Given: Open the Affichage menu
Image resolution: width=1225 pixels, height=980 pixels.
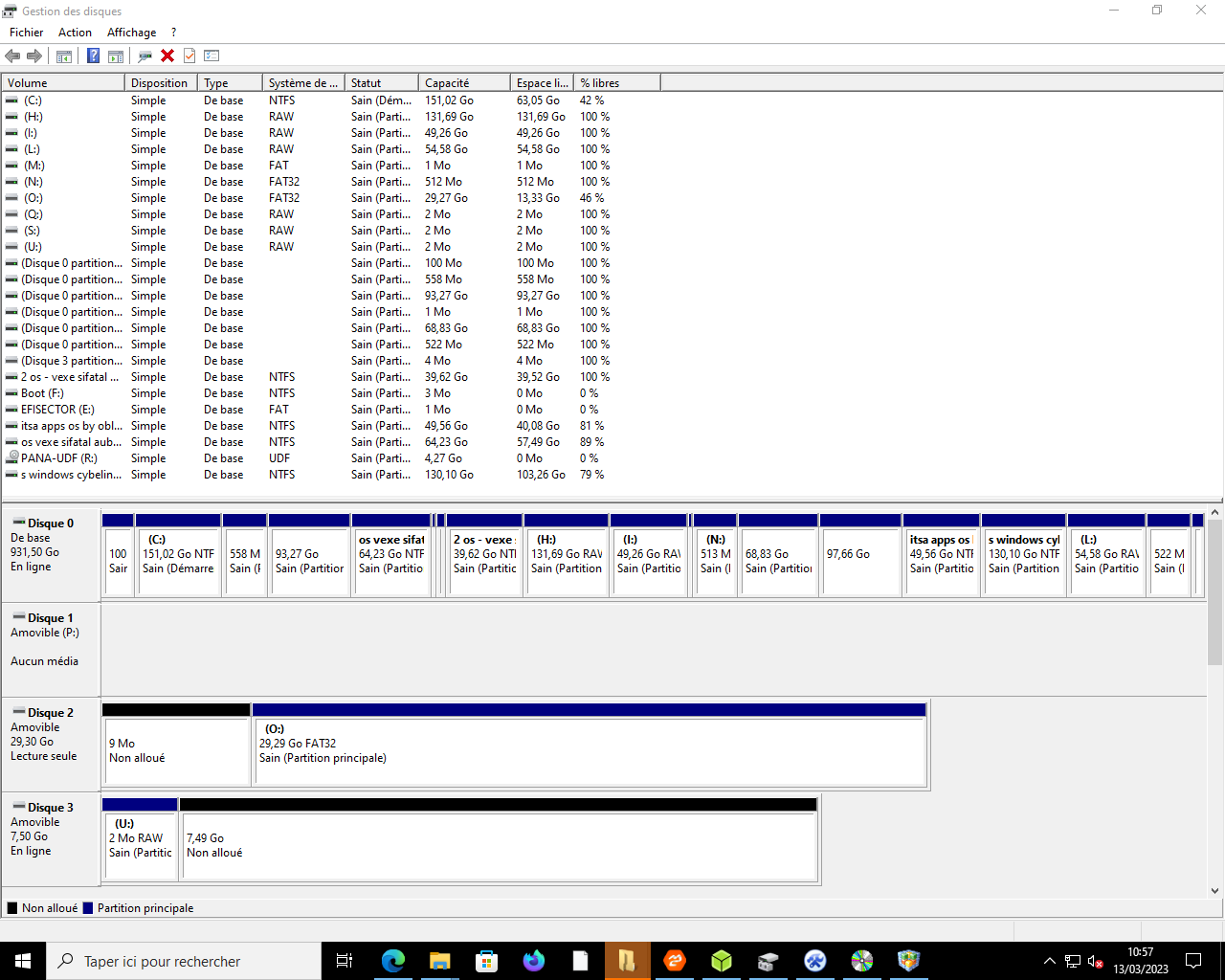Looking at the screenshot, I should [131, 32].
